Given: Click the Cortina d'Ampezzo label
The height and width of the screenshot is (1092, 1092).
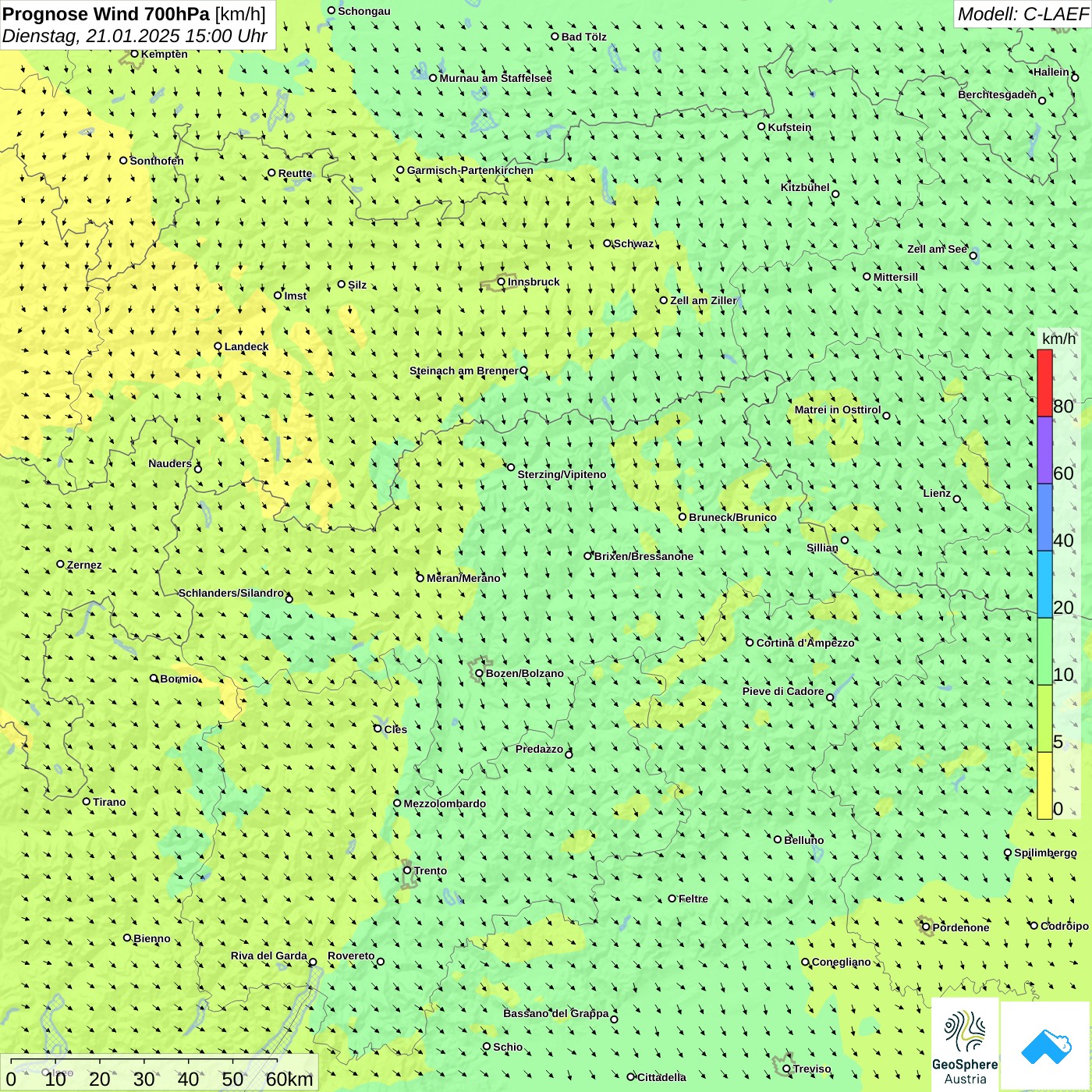Looking at the screenshot, I should [x=805, y=643].
